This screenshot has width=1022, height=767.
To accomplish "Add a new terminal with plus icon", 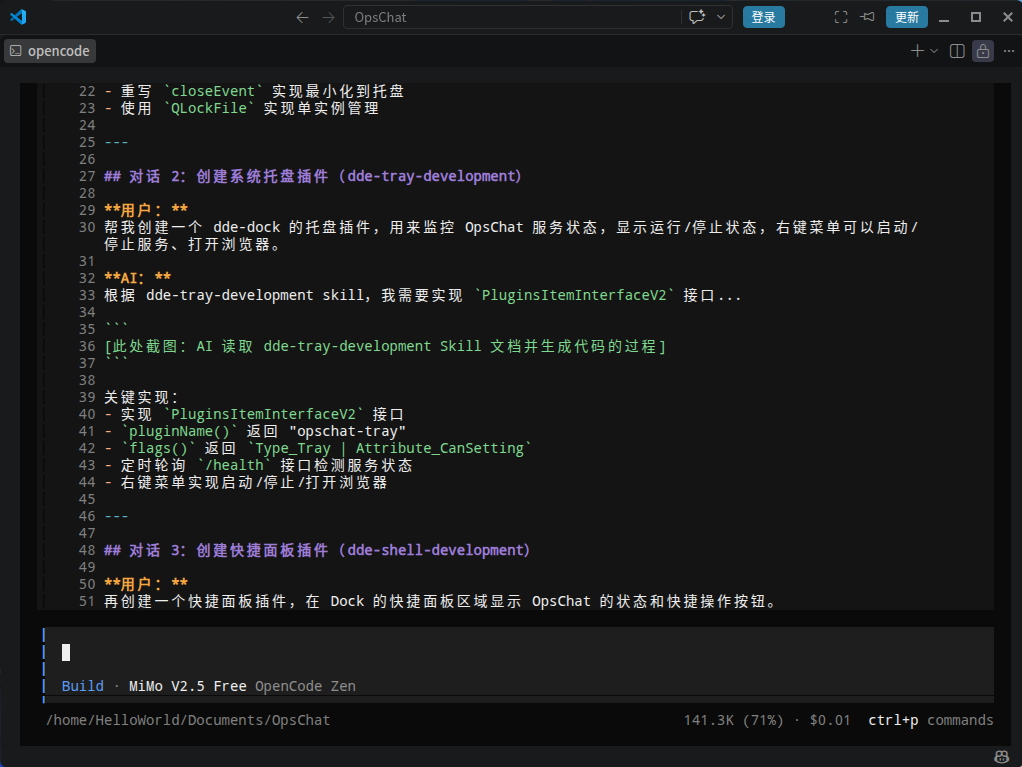I will 917,51.
